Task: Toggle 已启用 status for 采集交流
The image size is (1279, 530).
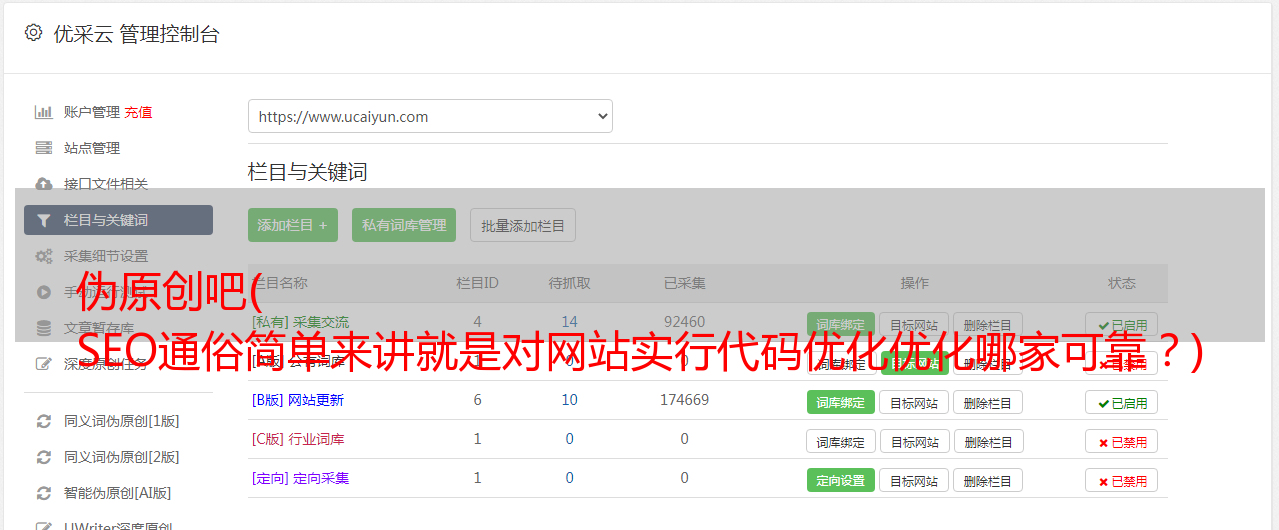Action: [1122, 325]
